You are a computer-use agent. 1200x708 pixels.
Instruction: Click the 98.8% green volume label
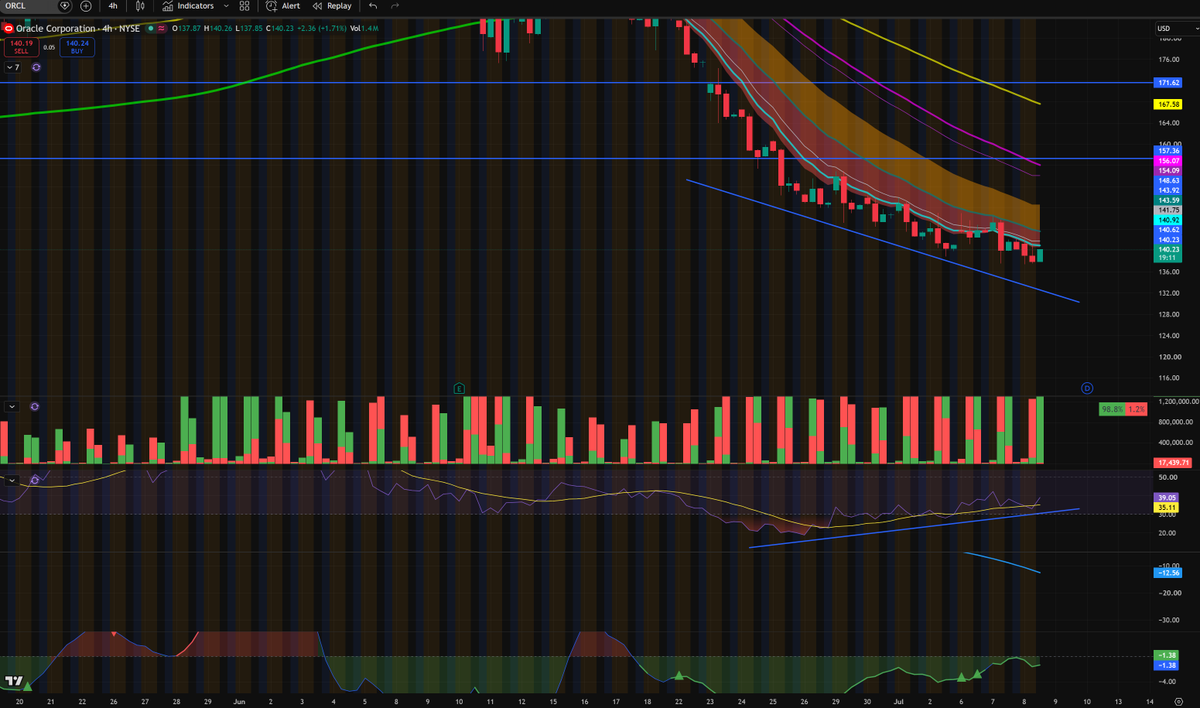pyautogui.click(x=1112, y=409)
